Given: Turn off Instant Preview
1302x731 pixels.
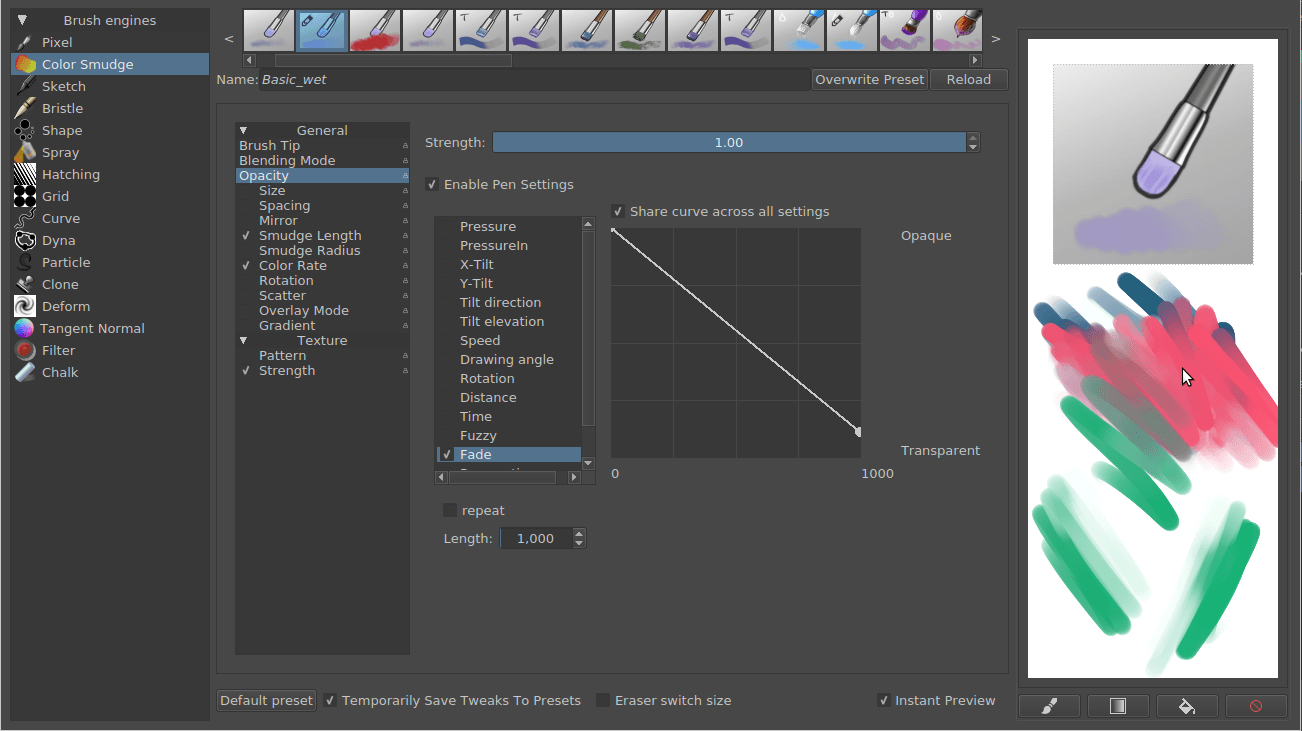Looking at the screenshot, I should point(884,700).
